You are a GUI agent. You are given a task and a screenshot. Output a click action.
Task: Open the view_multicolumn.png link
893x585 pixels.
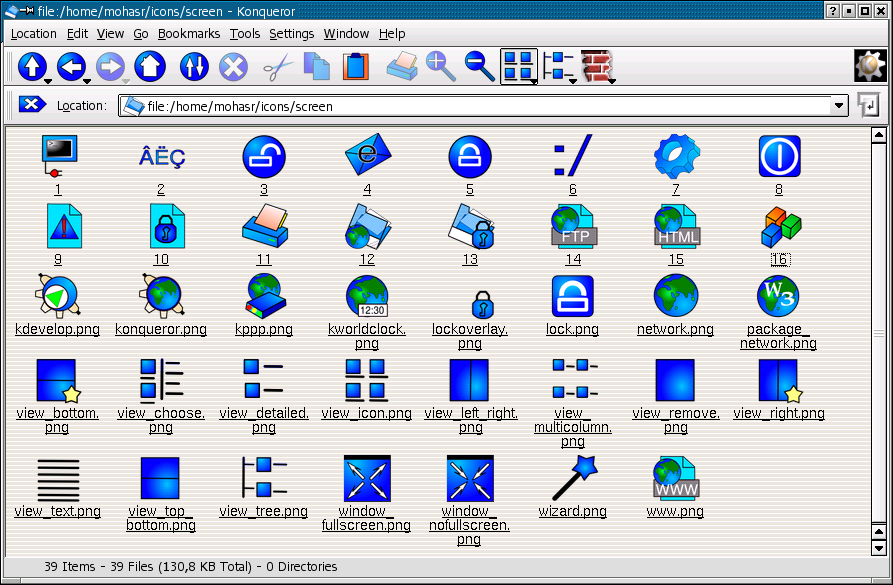573,427
